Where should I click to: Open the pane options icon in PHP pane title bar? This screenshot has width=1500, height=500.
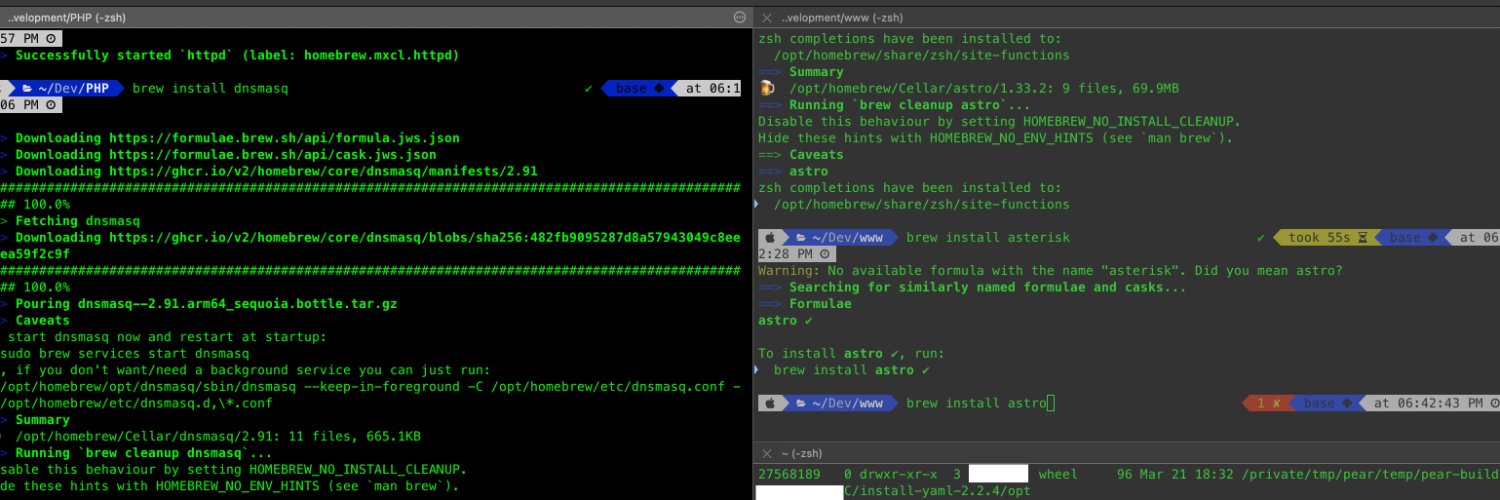pos(740,17)
